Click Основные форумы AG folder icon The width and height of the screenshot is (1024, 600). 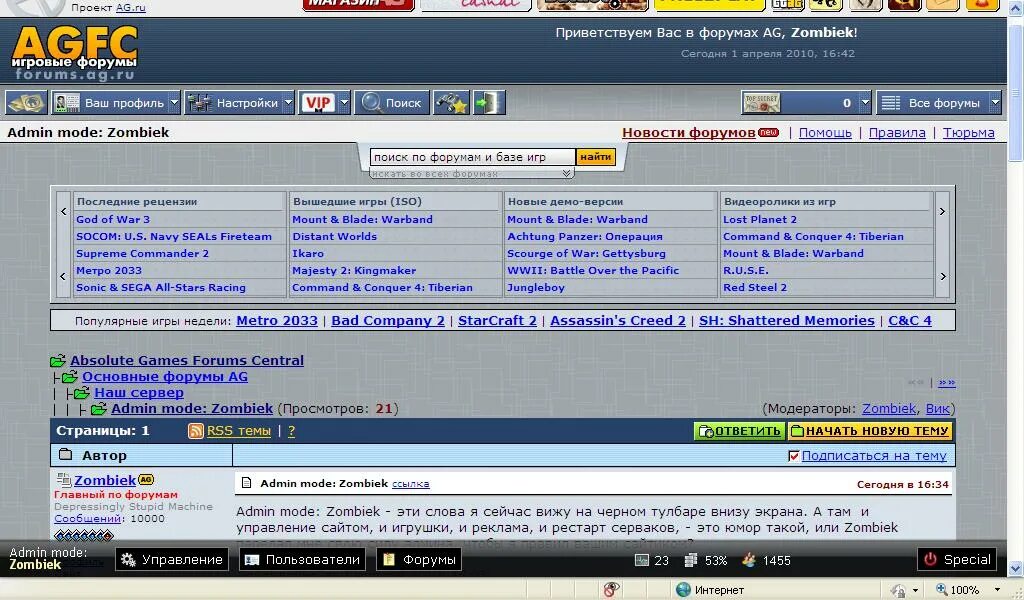coord(70,377)
